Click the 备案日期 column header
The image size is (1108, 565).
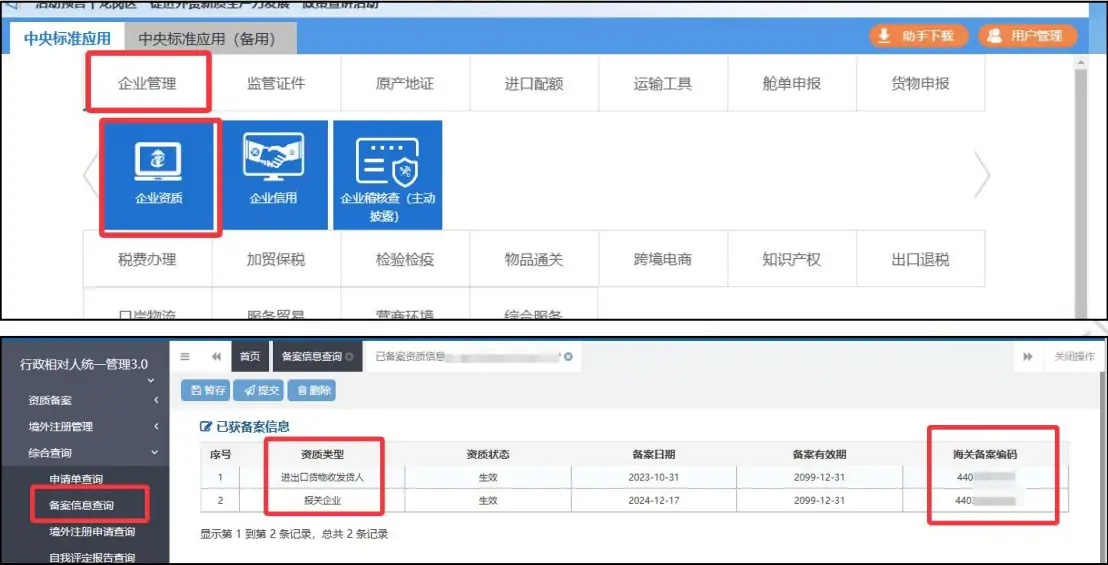pos(654,454)
